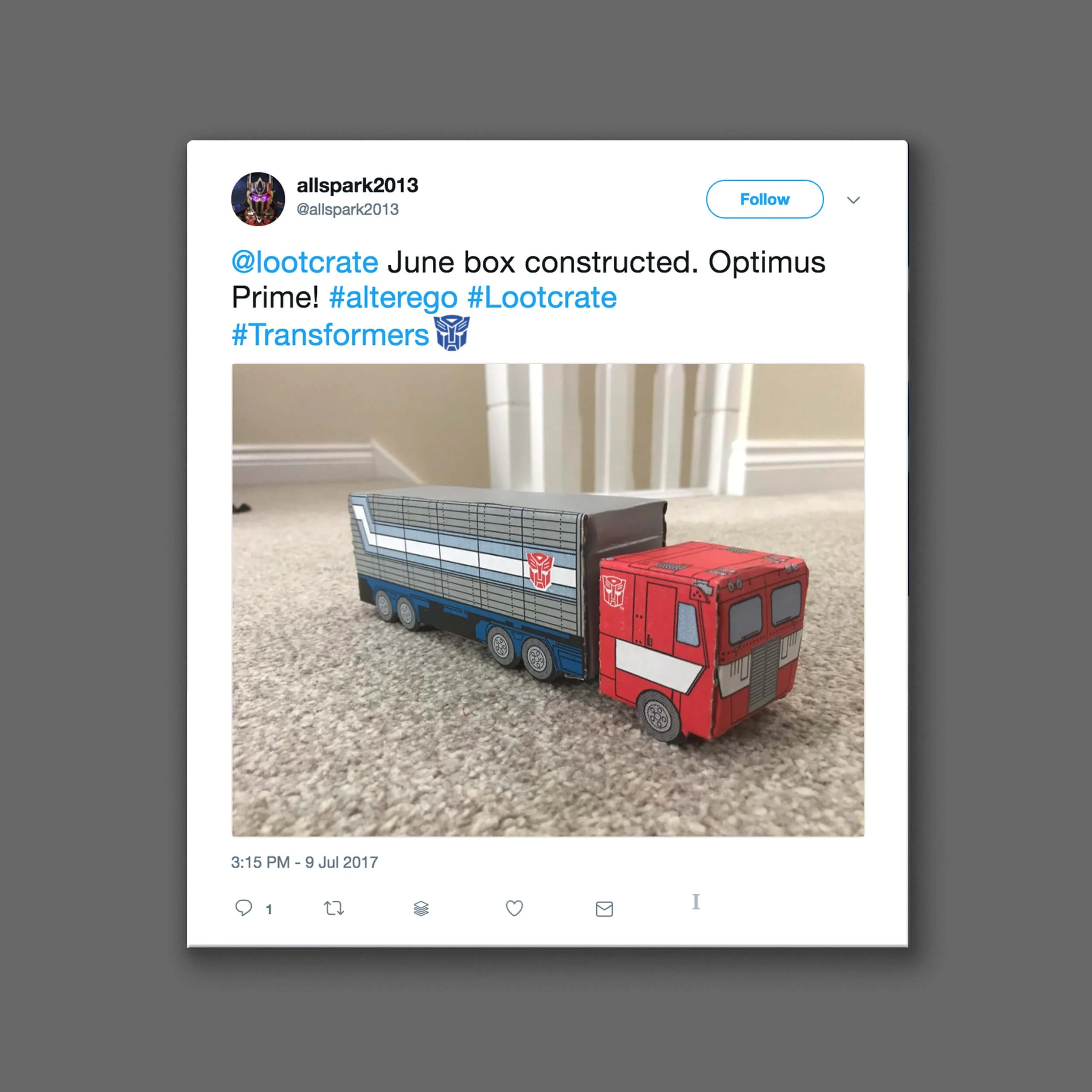The width and height of the screenshot is (1092, 1092).
Task: Click the reply count number 1
Action: click(269, 909)
